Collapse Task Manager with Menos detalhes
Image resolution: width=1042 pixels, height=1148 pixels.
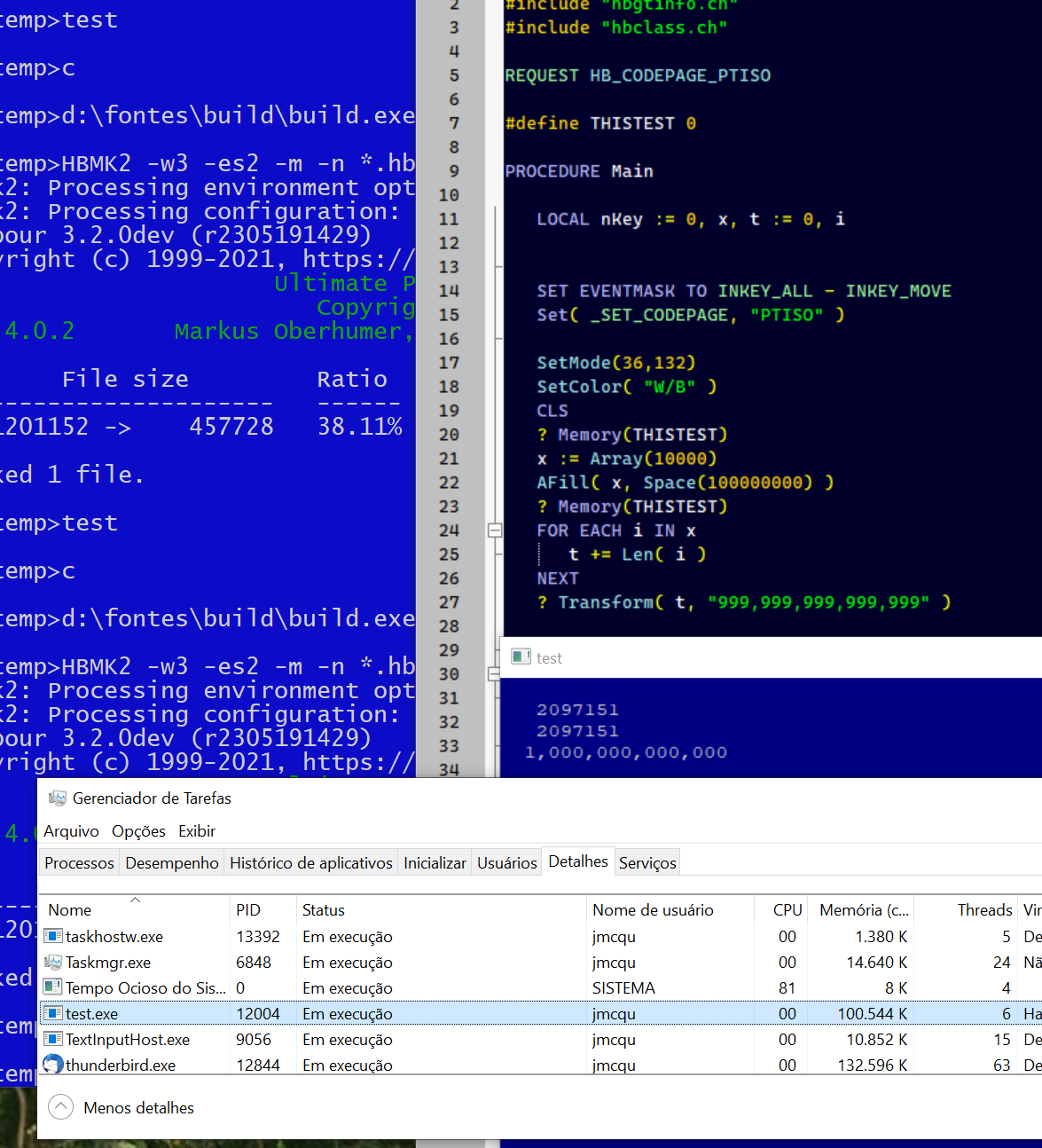point(121,1107)
